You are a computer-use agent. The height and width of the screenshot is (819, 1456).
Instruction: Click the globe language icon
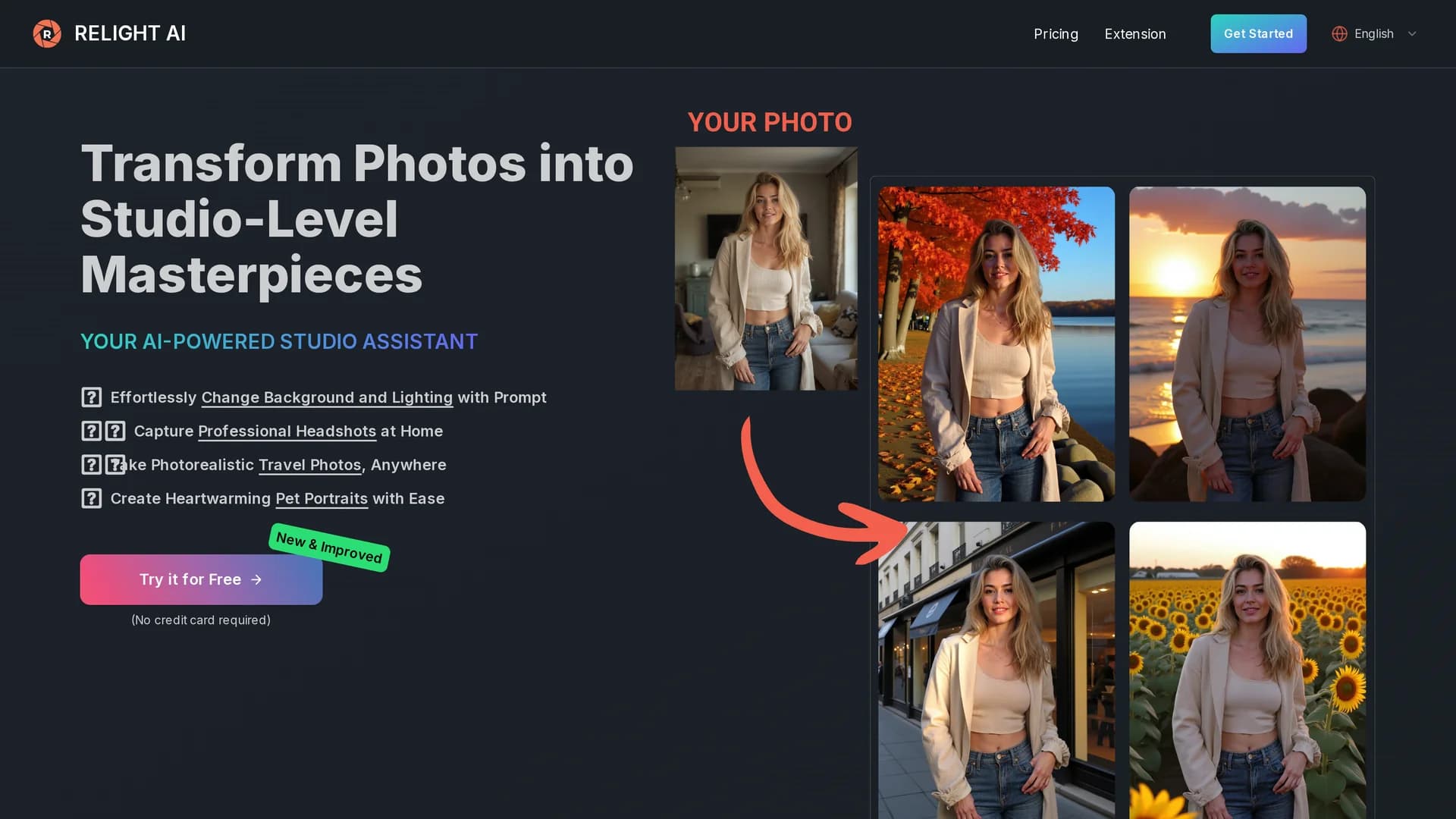pos(1340,33)
